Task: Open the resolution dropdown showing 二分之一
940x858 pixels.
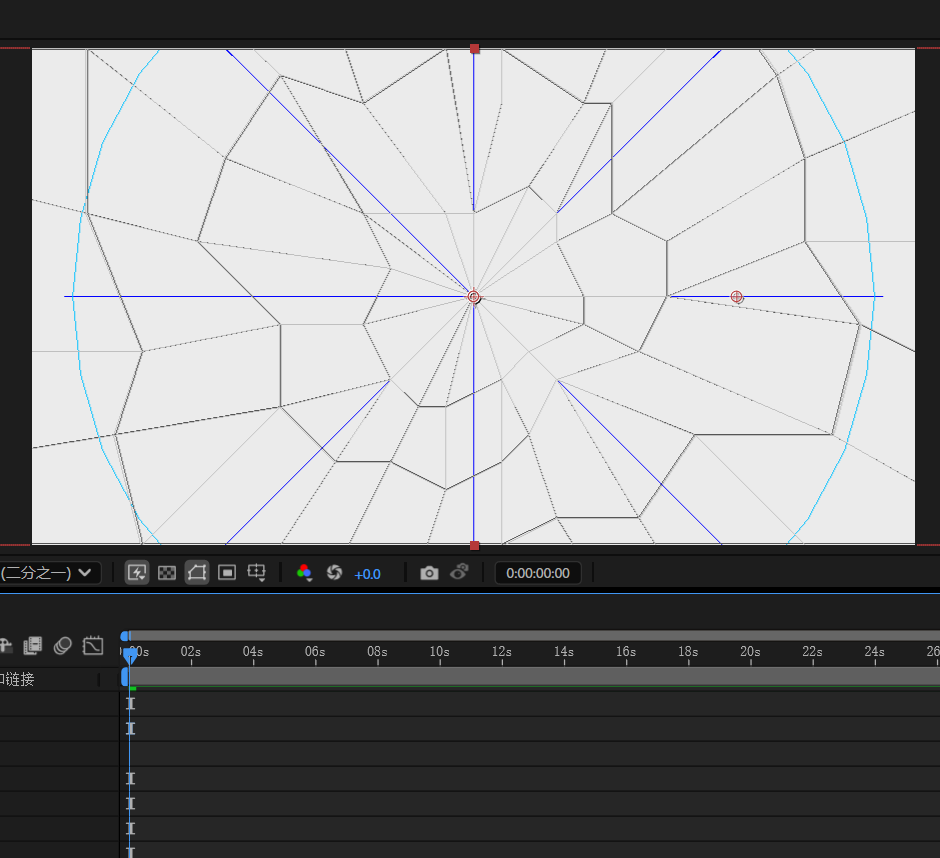Action: pyautogui.click(x=48, y=573)
